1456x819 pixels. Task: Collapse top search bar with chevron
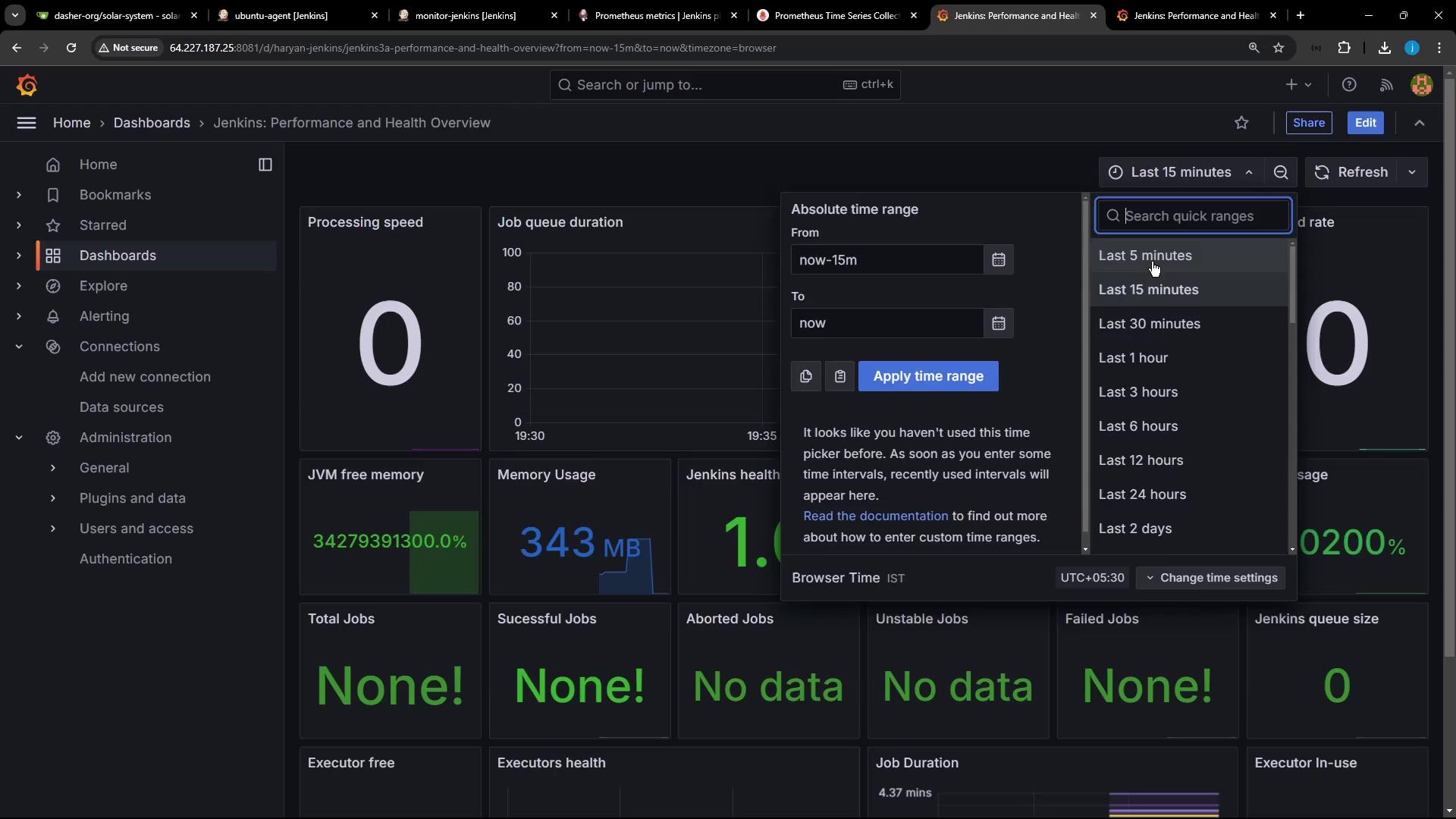pyautogui.click(x=1420, y=123)
